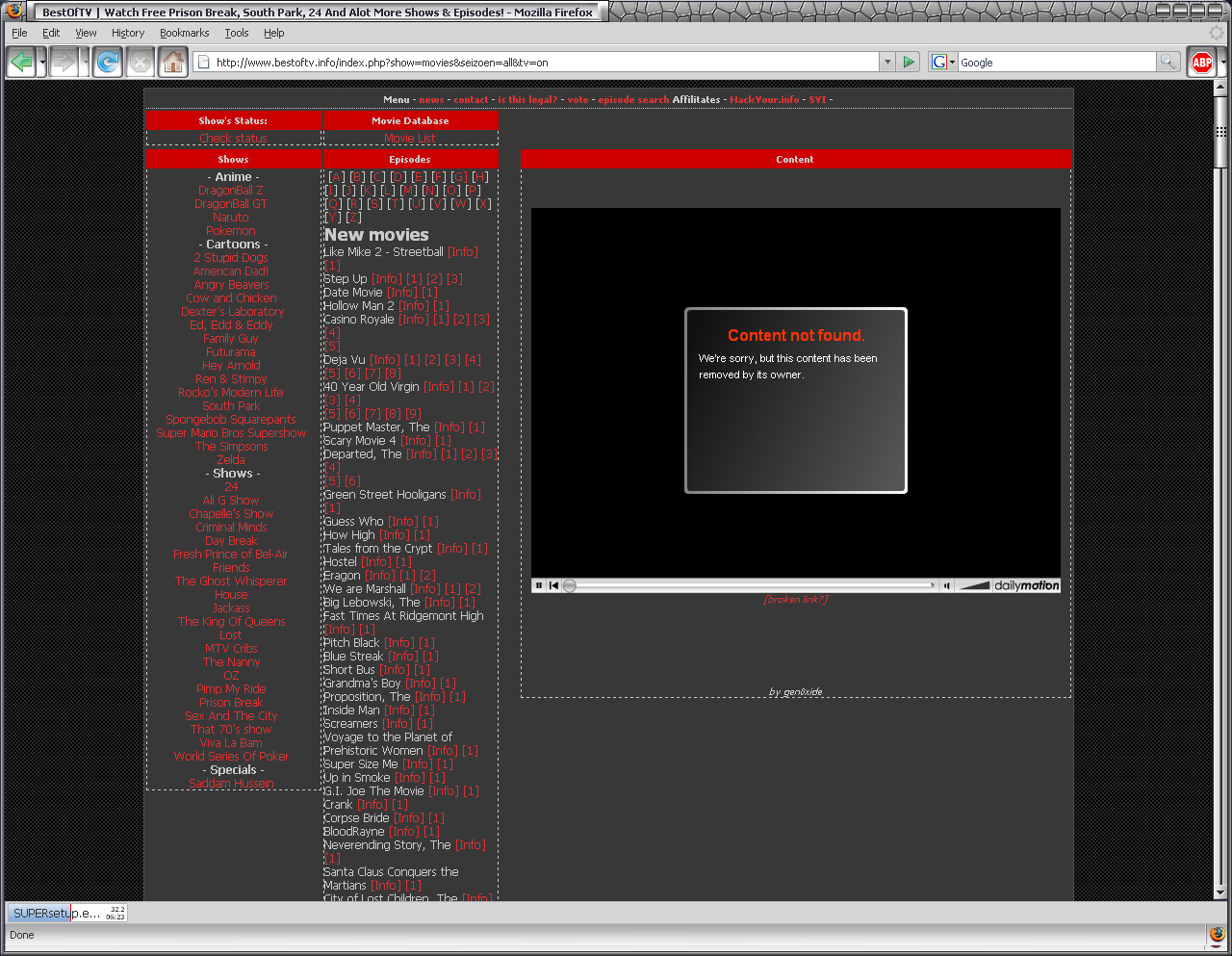The image size is (1232, 956).
Task: Open the Back button history dropdown
Action: (41, 63)
